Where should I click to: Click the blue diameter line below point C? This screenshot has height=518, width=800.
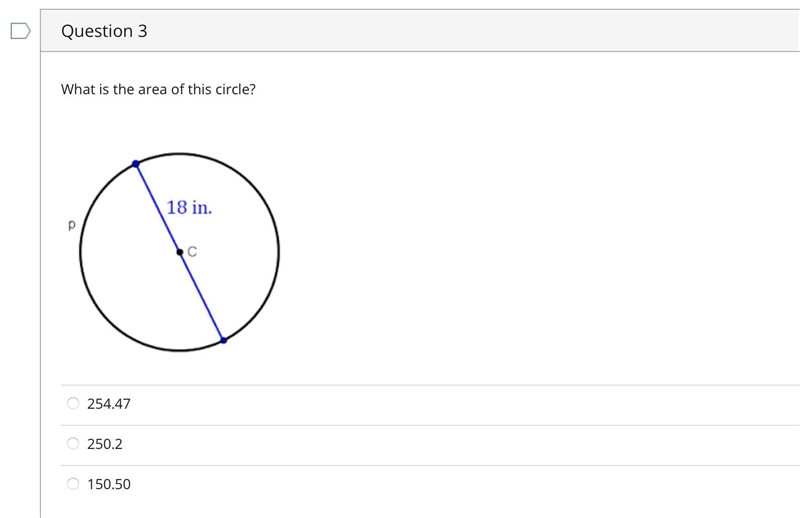coord(202,296)
